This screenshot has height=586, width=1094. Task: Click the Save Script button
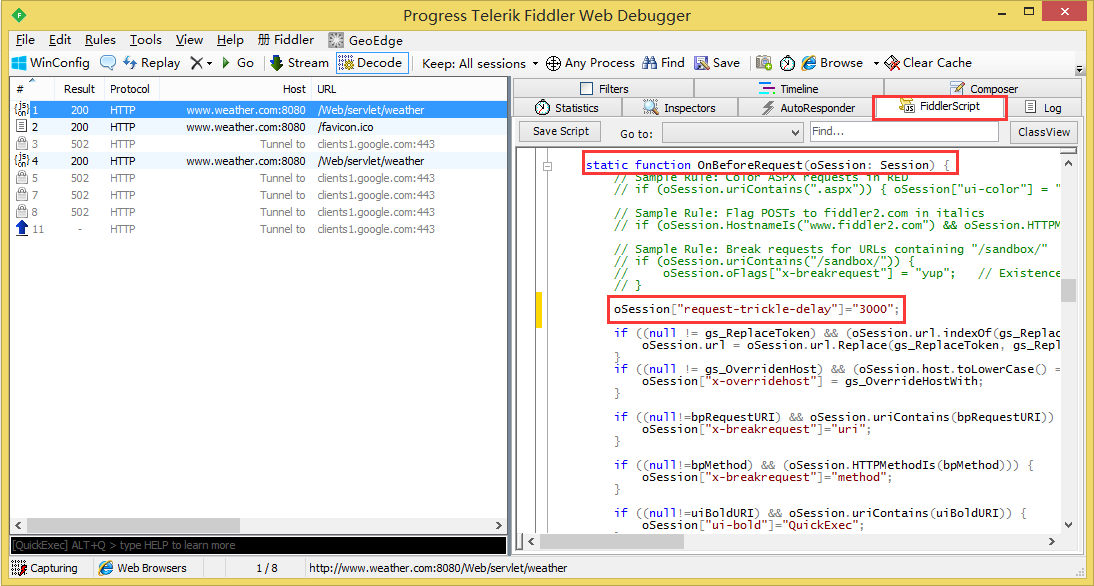pyautogui.click(x=561, y=131)
